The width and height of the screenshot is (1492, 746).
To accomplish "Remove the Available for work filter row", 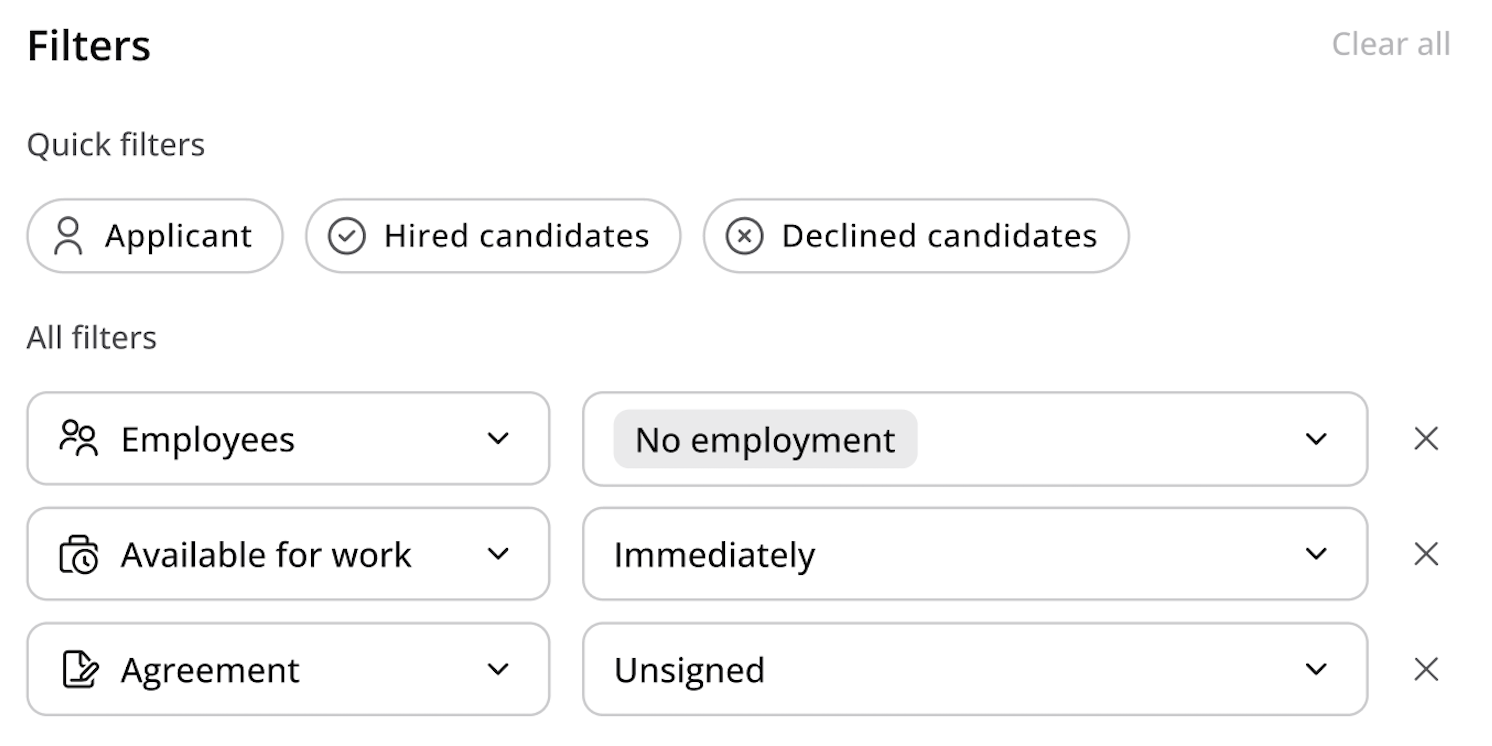I will pos(1426,554).
